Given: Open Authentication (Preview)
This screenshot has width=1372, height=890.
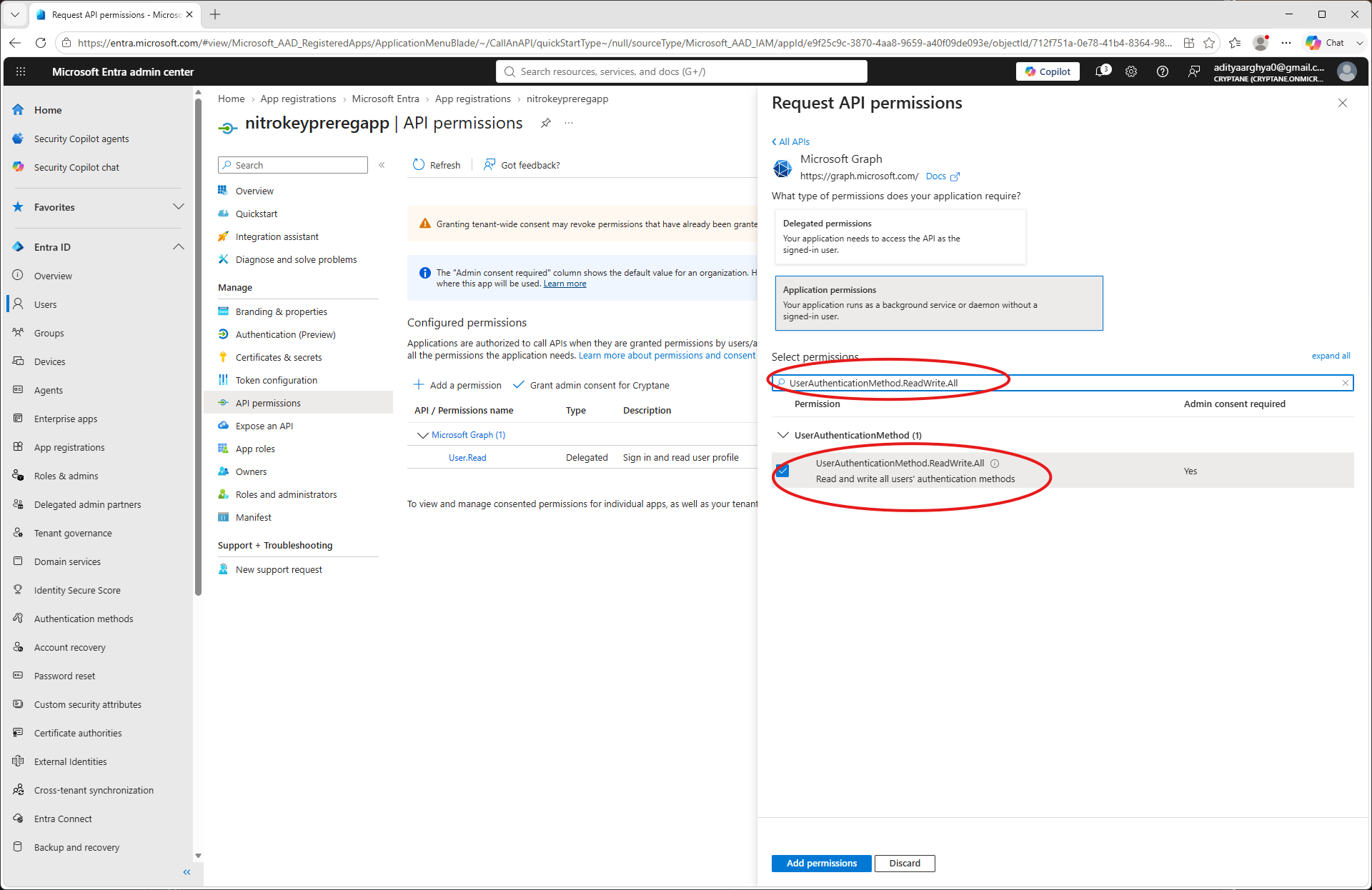Looking at the screenshot, I should pyautogui.click(x=286, y=334).
